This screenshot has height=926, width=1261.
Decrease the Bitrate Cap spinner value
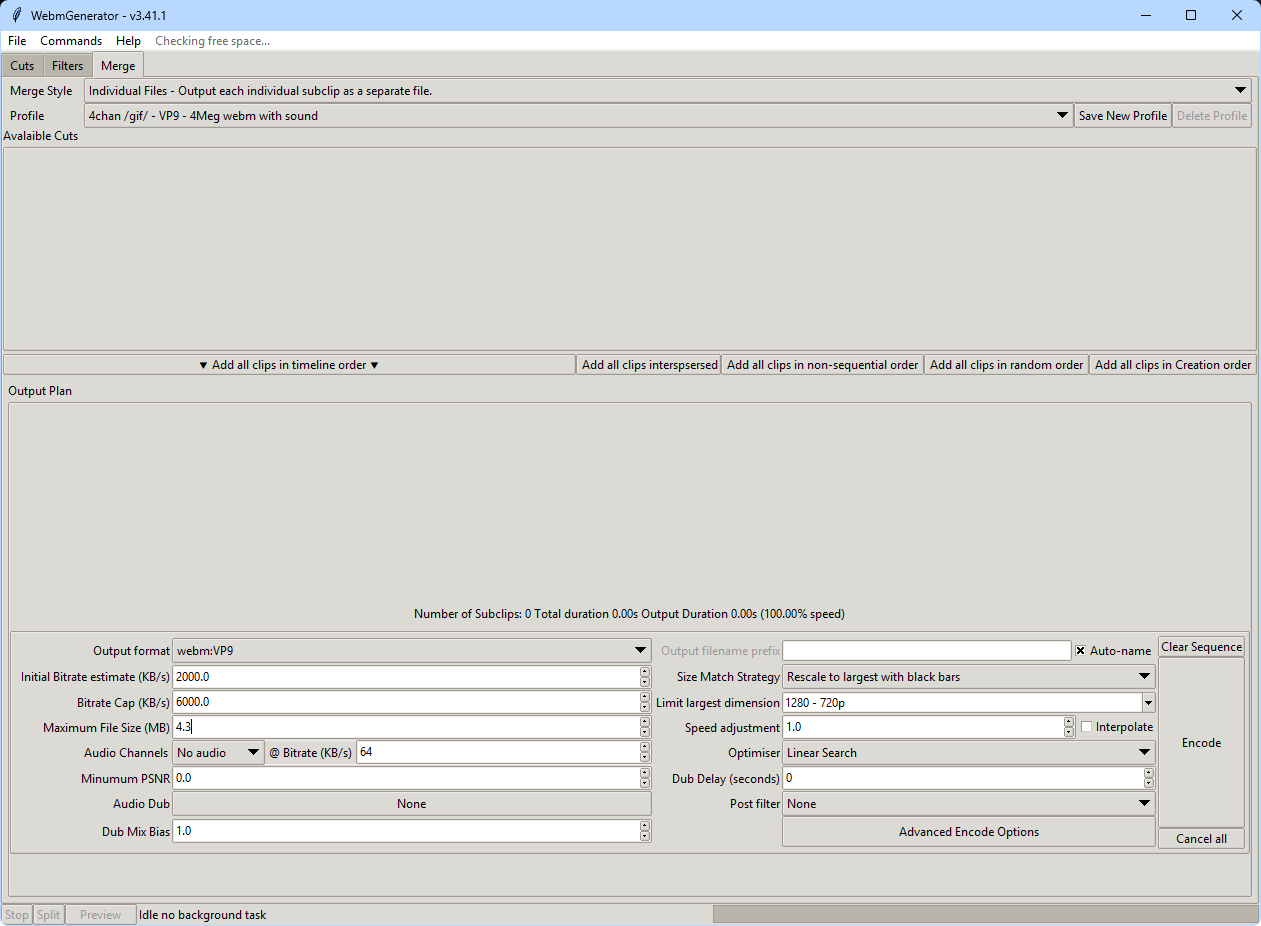click(645, 707)
